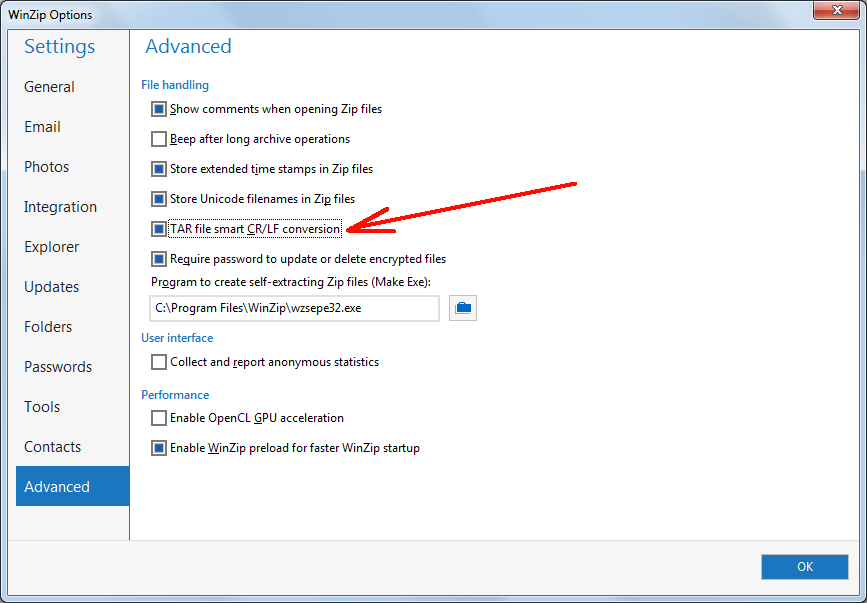Switch to the Email settings page
The height and width of the screenshot is (603, 867).
pos(72,127)
